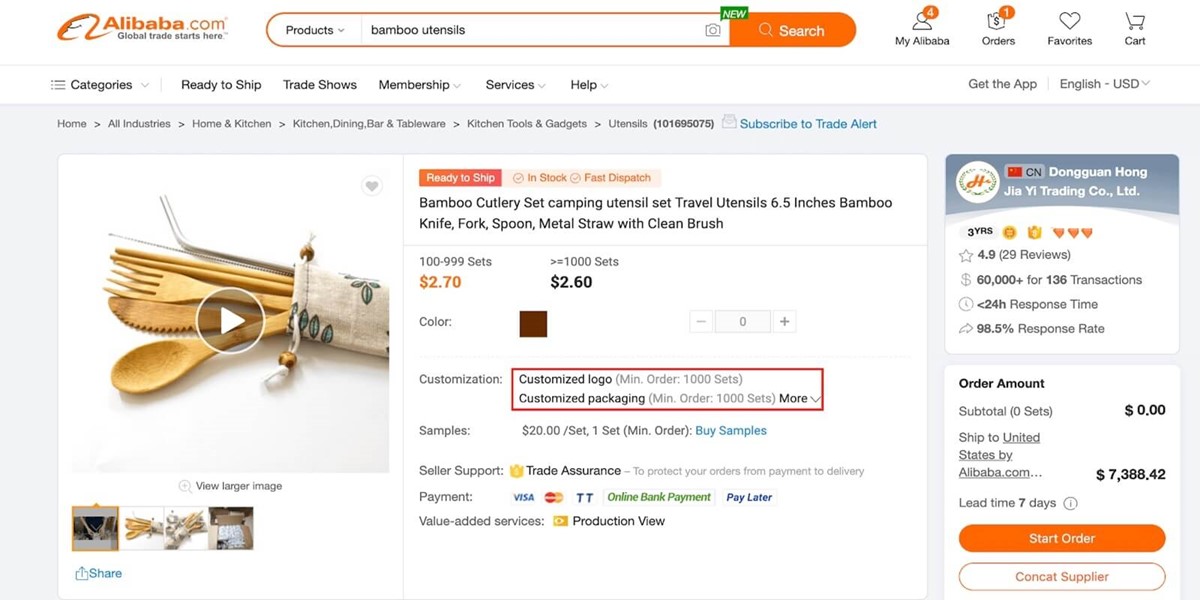This screenshot has height=600, width=1200.
Task: Expand More customization options
Action: click(x=800, y=398)
